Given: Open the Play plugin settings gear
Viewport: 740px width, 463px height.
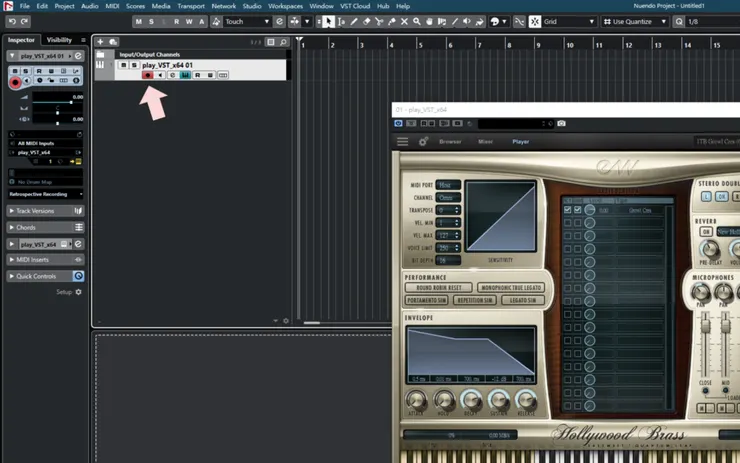Looking at the screenshot, I should point(423,142).
